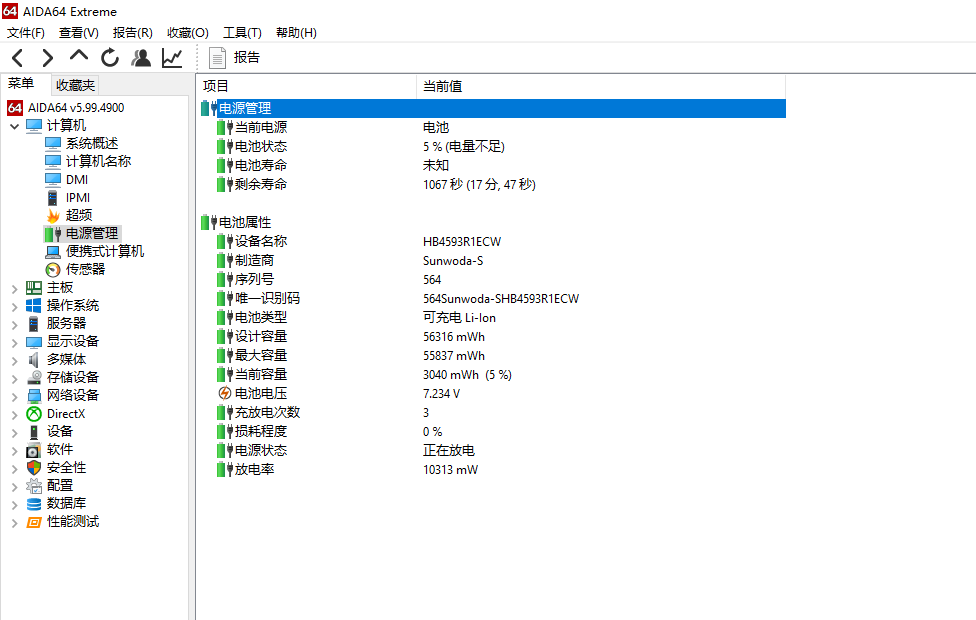Click the 显示设备 monitor icon
The height and width of the screenshot is (620, 976).
pyautogui.click(x=34, y=342)
